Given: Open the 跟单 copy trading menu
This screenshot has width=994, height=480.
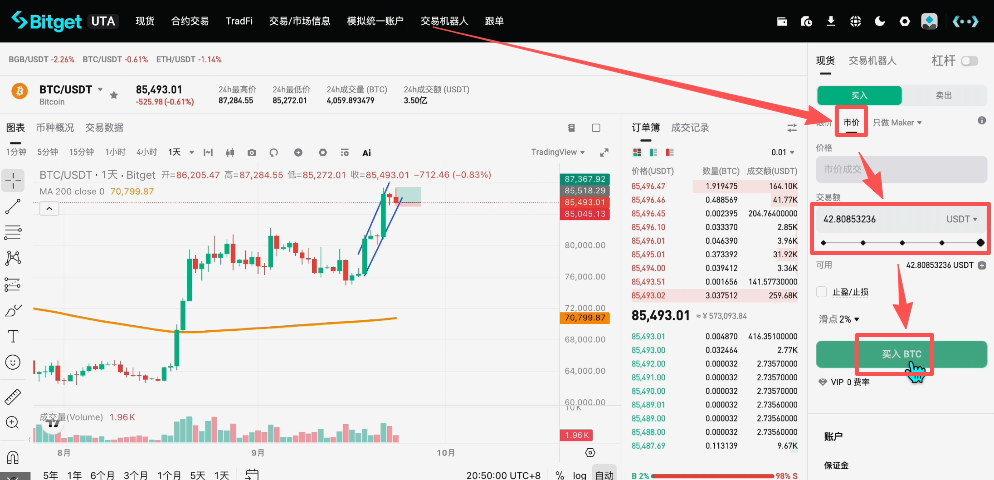Looking at the screenshot, I should 494,21.
